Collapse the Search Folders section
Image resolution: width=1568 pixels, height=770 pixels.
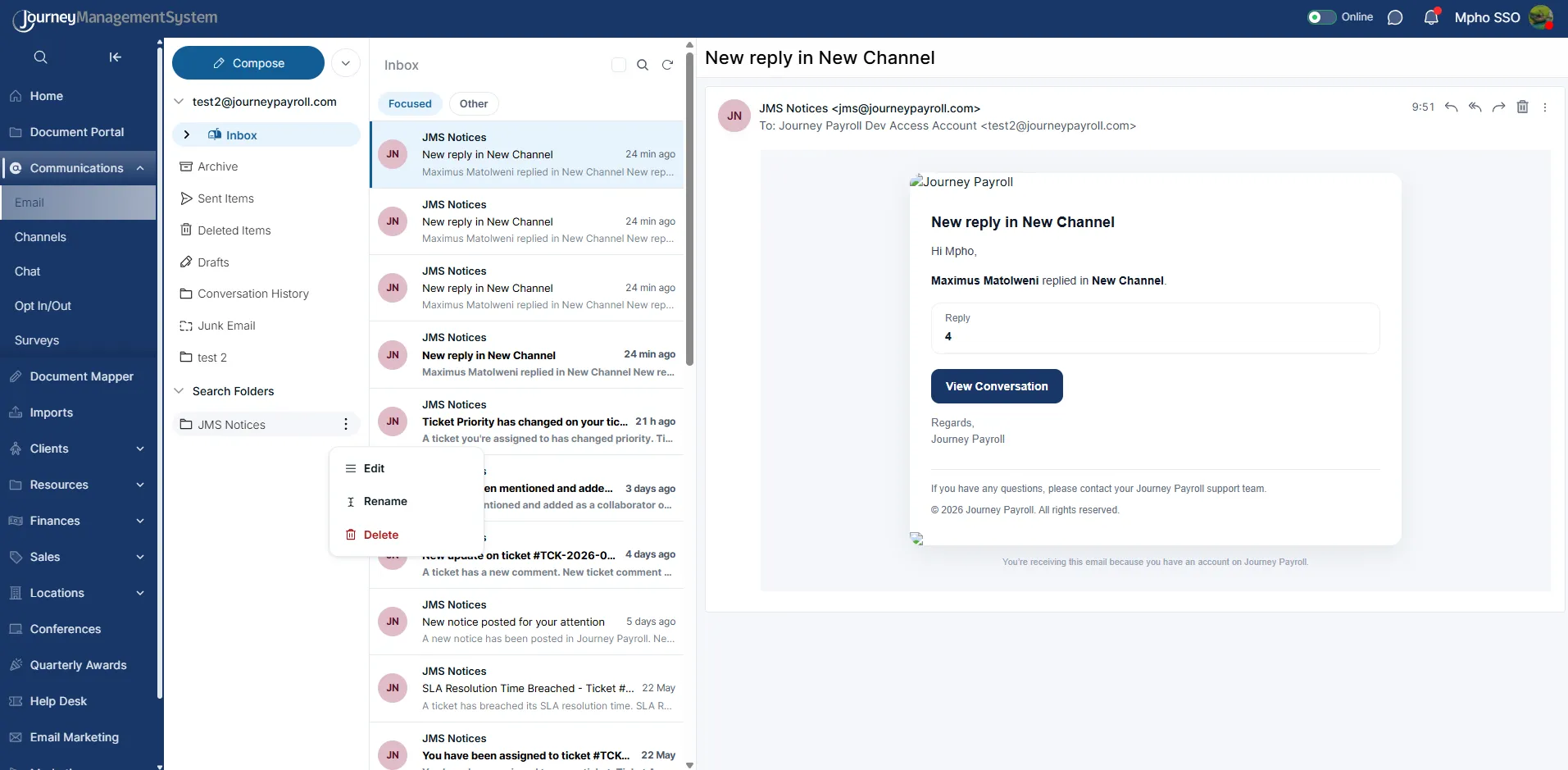coord(179,391)
